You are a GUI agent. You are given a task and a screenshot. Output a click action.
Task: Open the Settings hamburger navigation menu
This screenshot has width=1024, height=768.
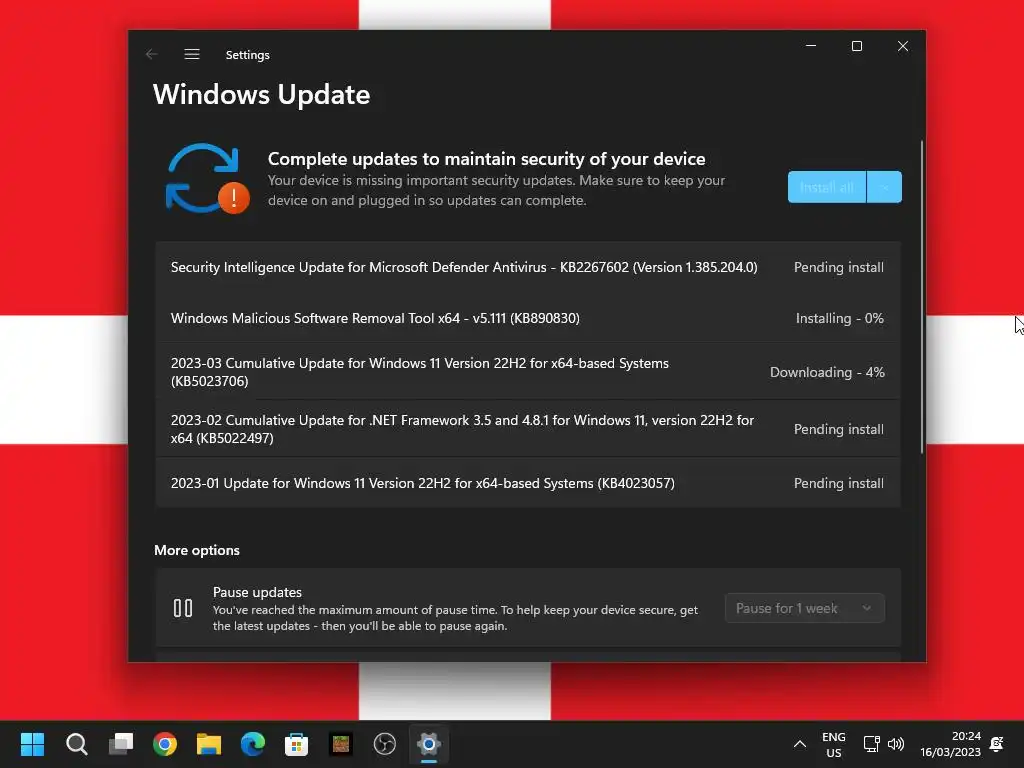pyautogui.click(x=191, y=54)
